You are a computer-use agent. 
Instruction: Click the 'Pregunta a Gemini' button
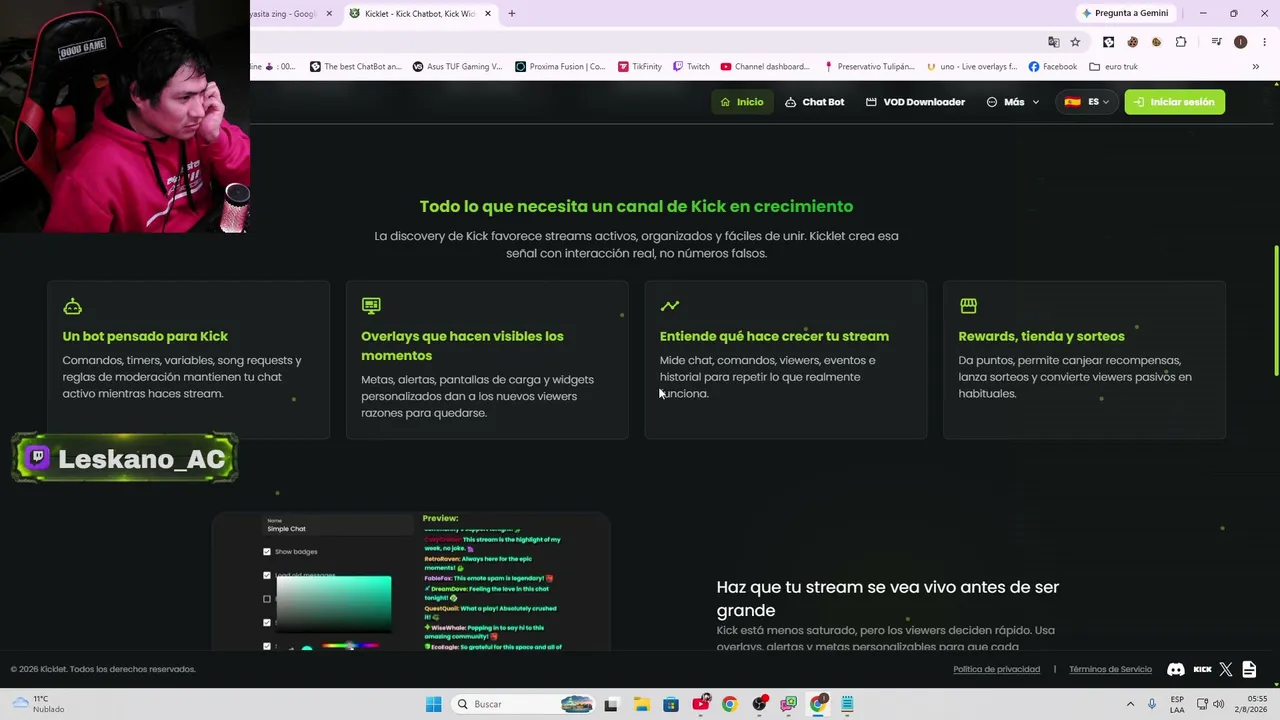(x=1125, y=14)
